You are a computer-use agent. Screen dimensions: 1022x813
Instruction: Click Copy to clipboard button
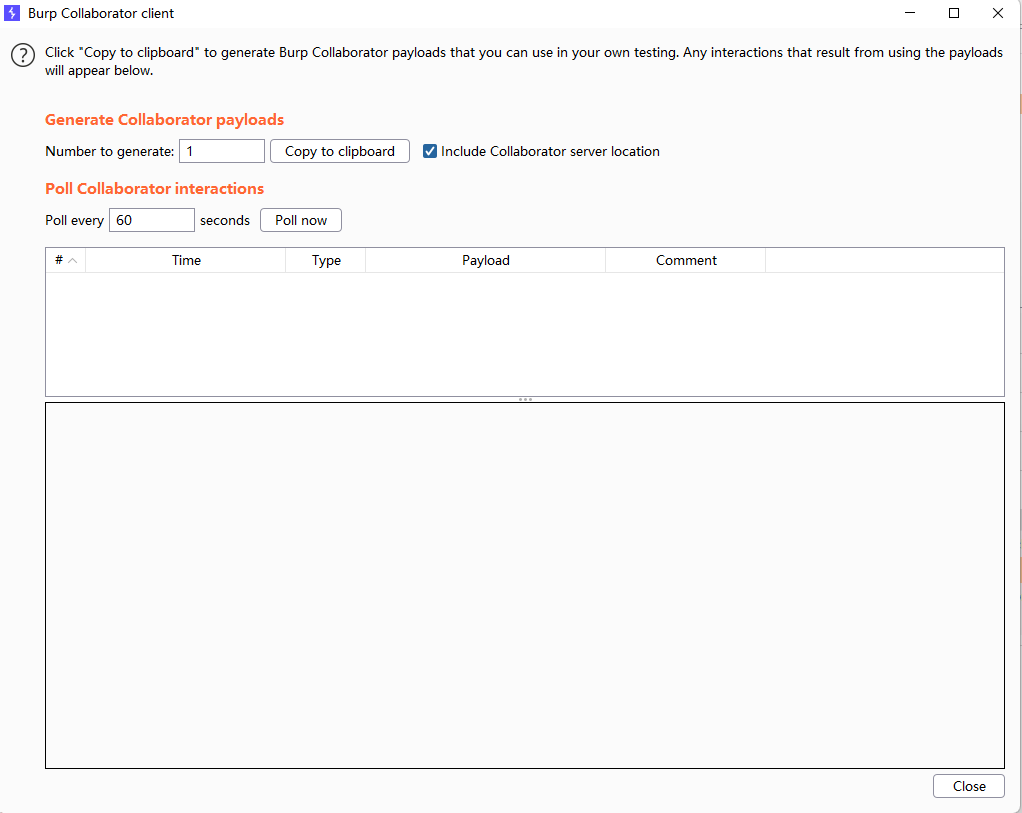pos(340,151)
